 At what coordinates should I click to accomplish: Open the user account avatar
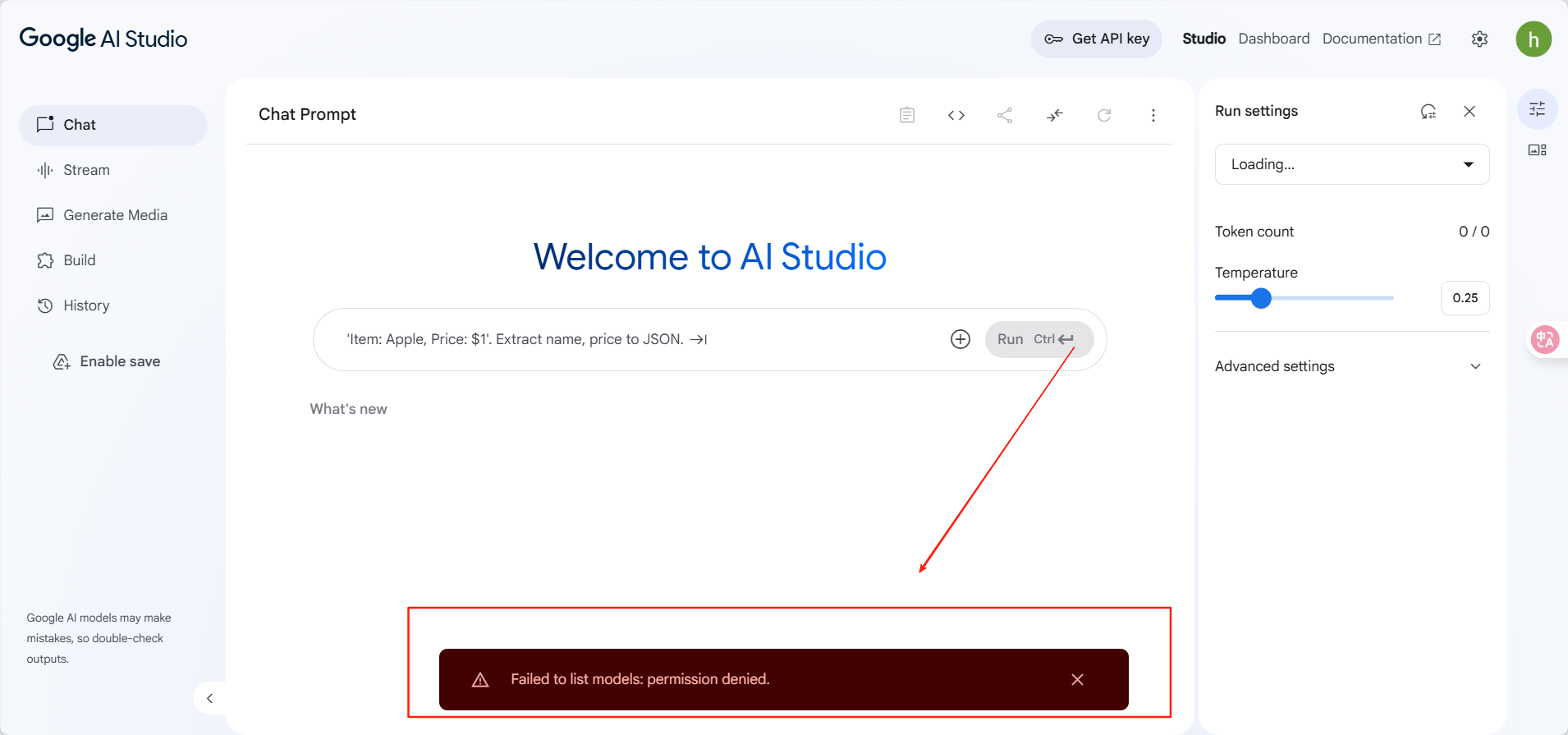click(x=1534, y=39)
